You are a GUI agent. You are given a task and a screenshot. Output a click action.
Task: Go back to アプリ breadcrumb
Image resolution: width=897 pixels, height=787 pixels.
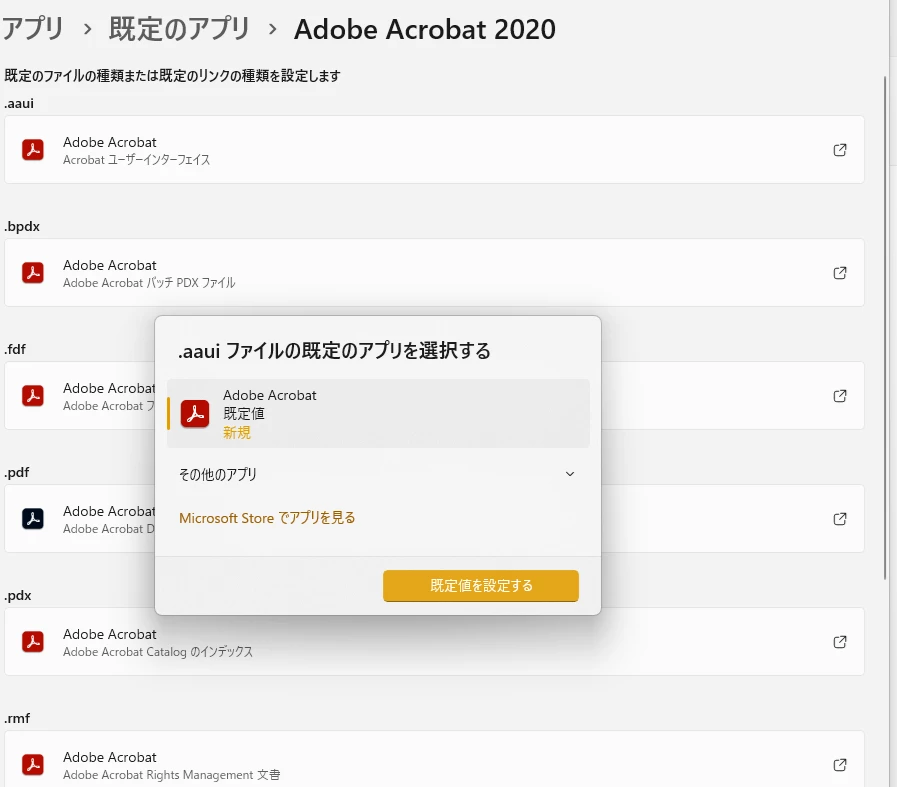pyautogui.click(x=33, y=29)
